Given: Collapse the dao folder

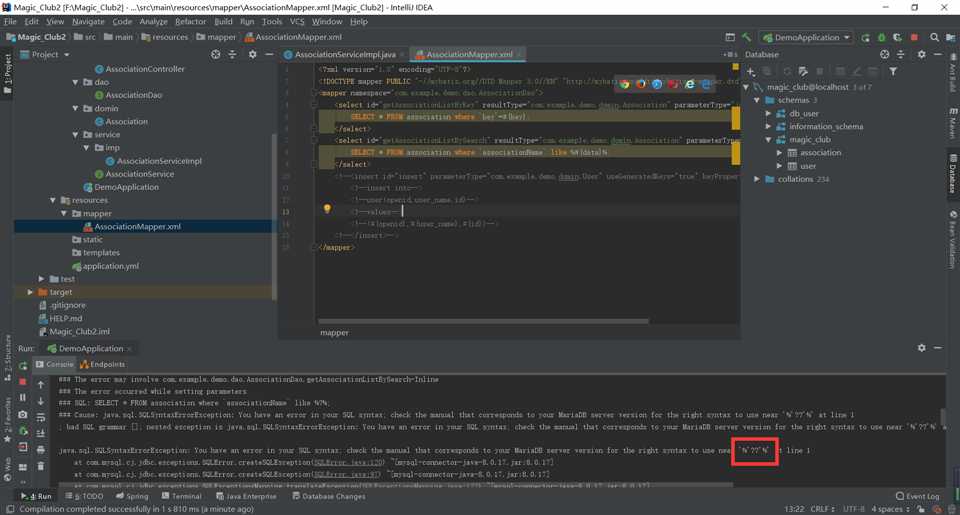Looking at the screenshot, I should (75, 82).
